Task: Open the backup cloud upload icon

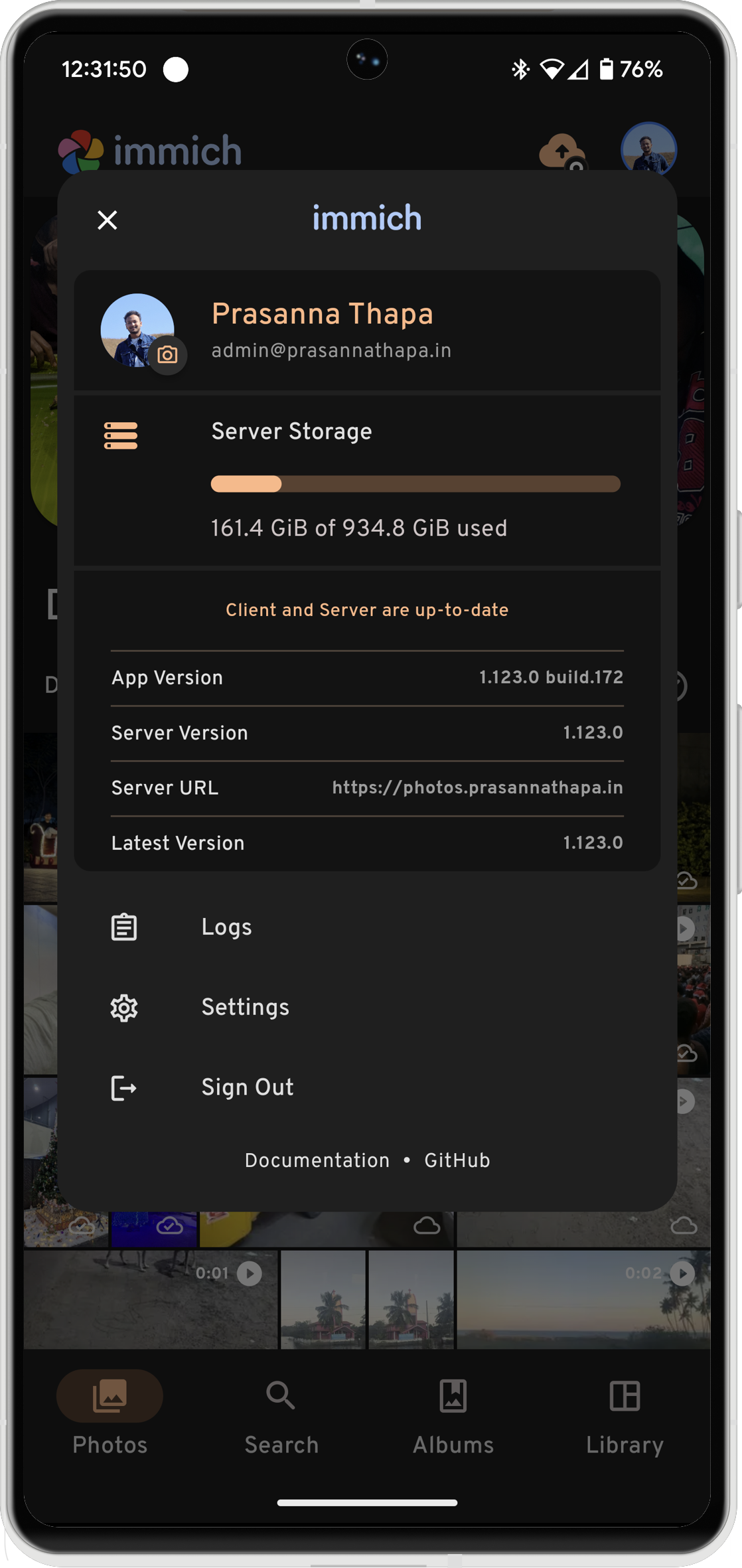Action: coord(562,152)
